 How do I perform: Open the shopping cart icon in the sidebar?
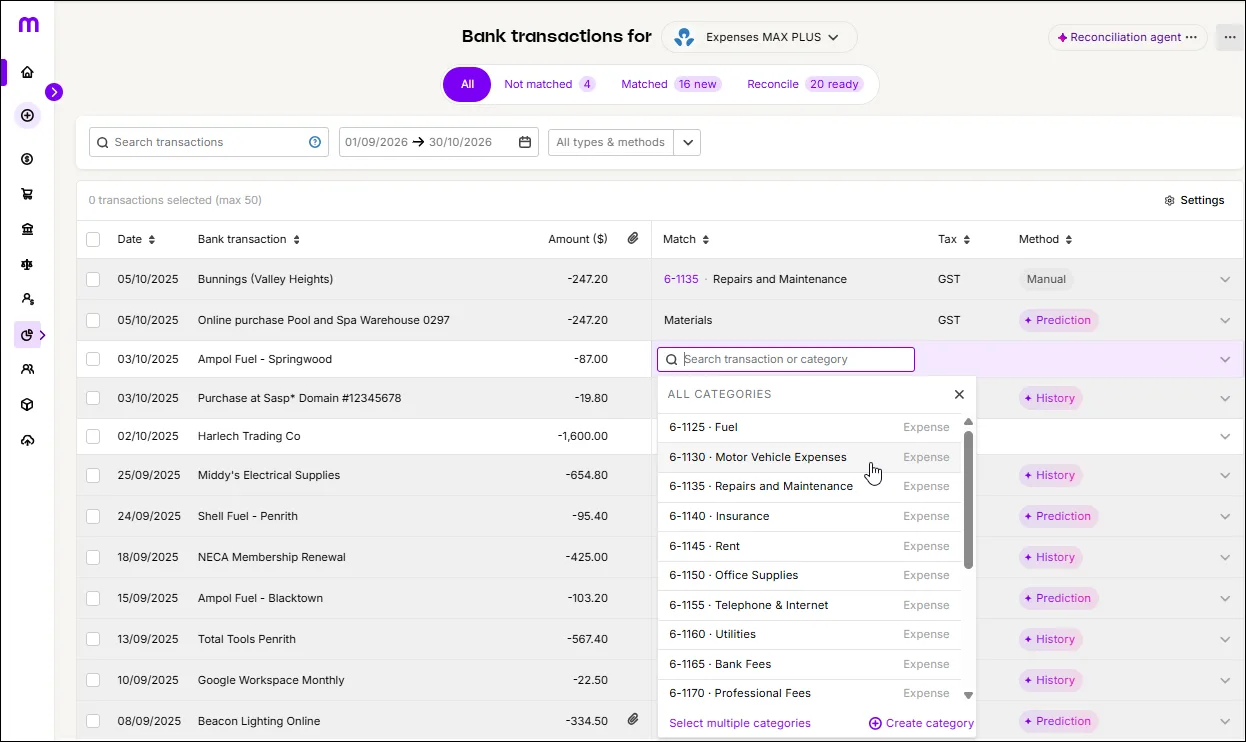pyautogui.click(x=28, y=193)
